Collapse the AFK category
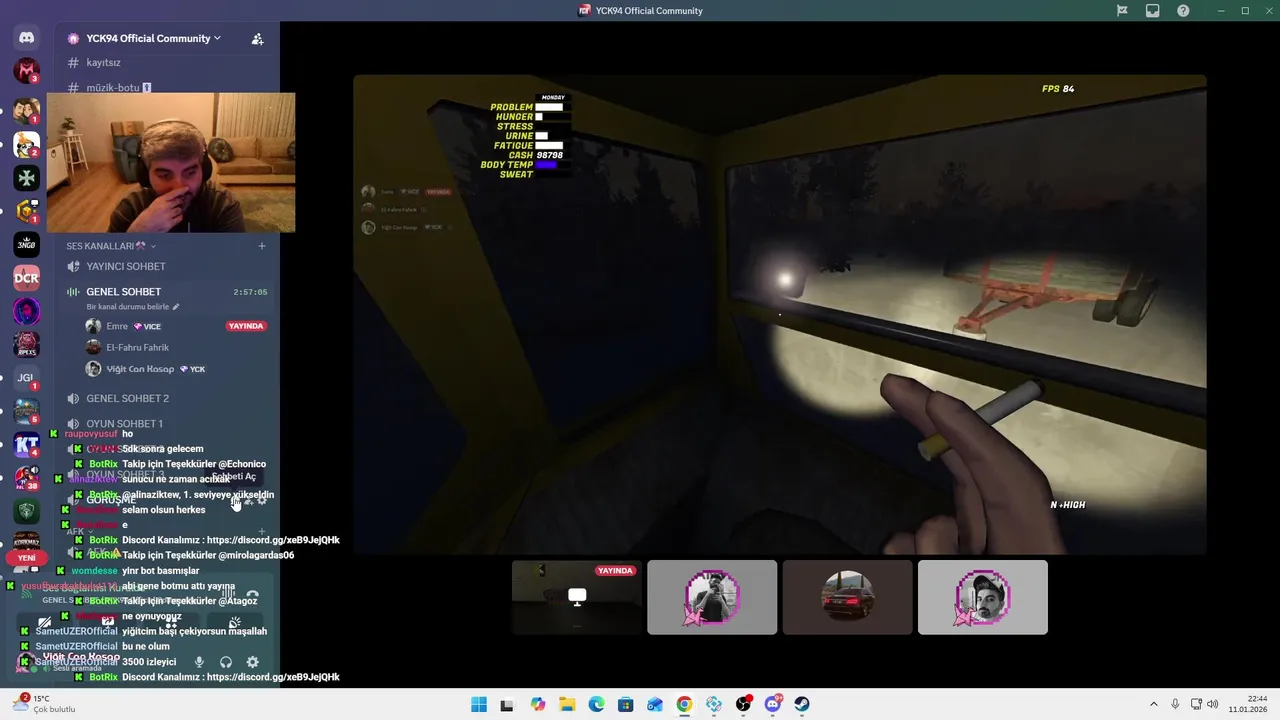This screenshot has height=720, width=1280. [x=79, y=531]
